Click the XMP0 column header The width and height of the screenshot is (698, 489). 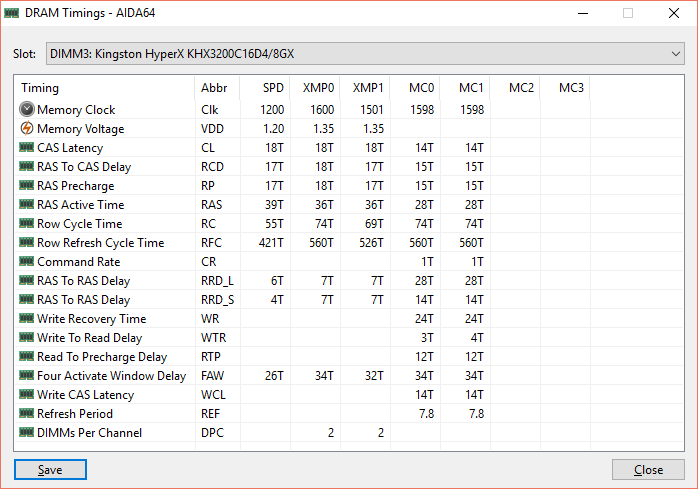pyautogui.click(x=318, y=88)
